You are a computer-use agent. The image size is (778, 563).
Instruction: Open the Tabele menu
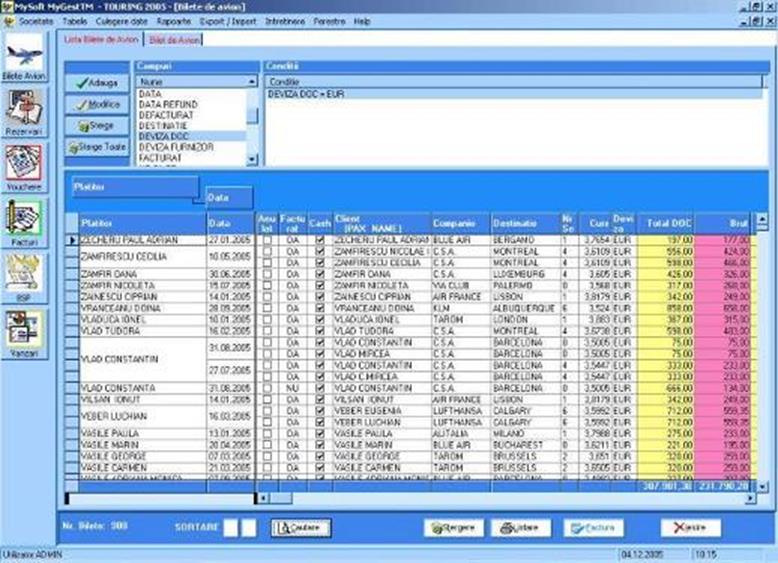pos(75,21)
